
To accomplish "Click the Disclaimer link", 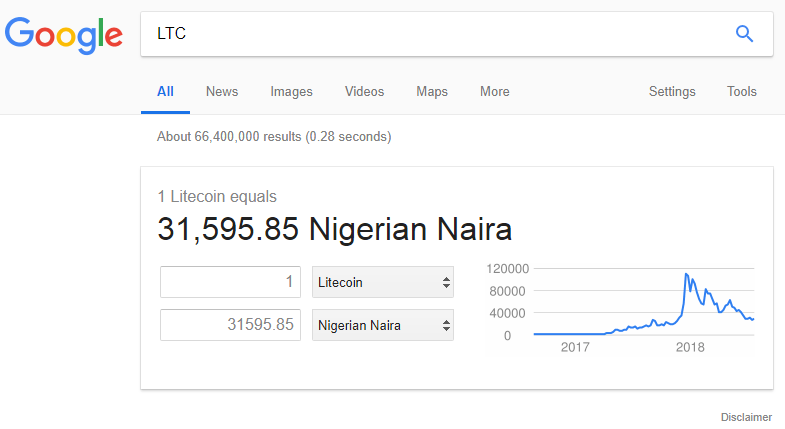I will point(746,417).
